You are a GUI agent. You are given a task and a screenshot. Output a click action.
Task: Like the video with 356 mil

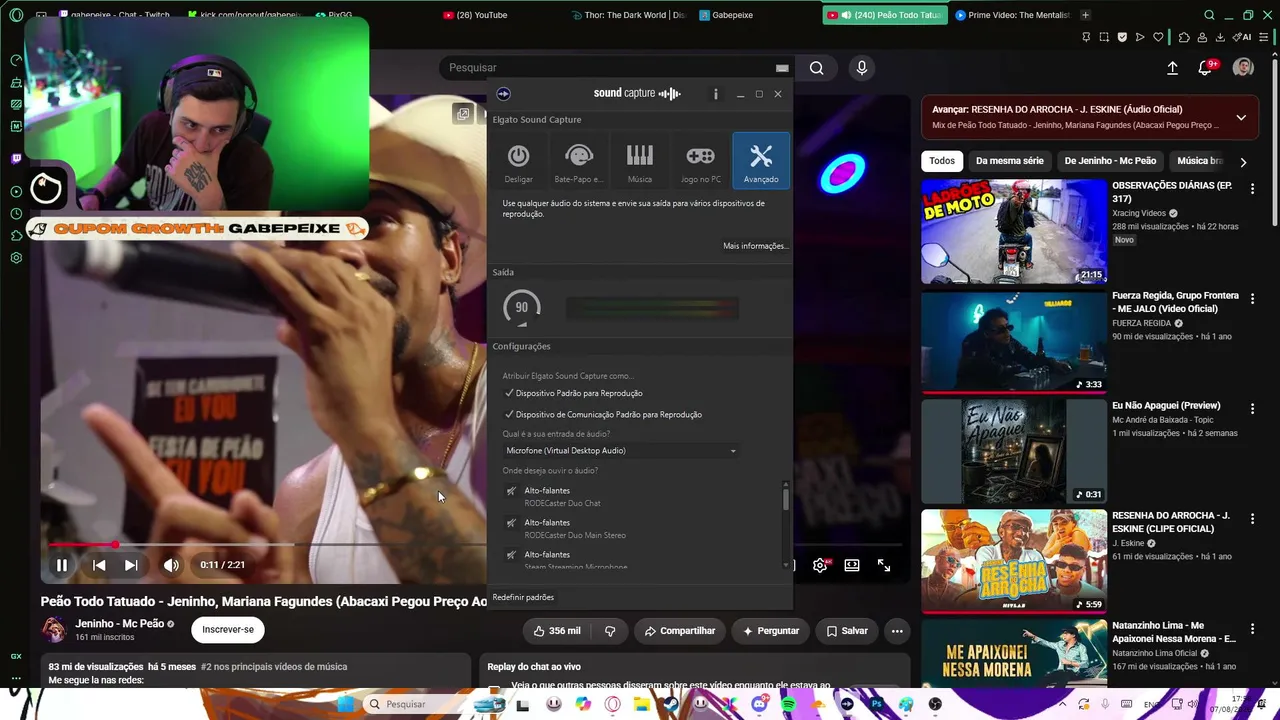(x=557, y=631)
